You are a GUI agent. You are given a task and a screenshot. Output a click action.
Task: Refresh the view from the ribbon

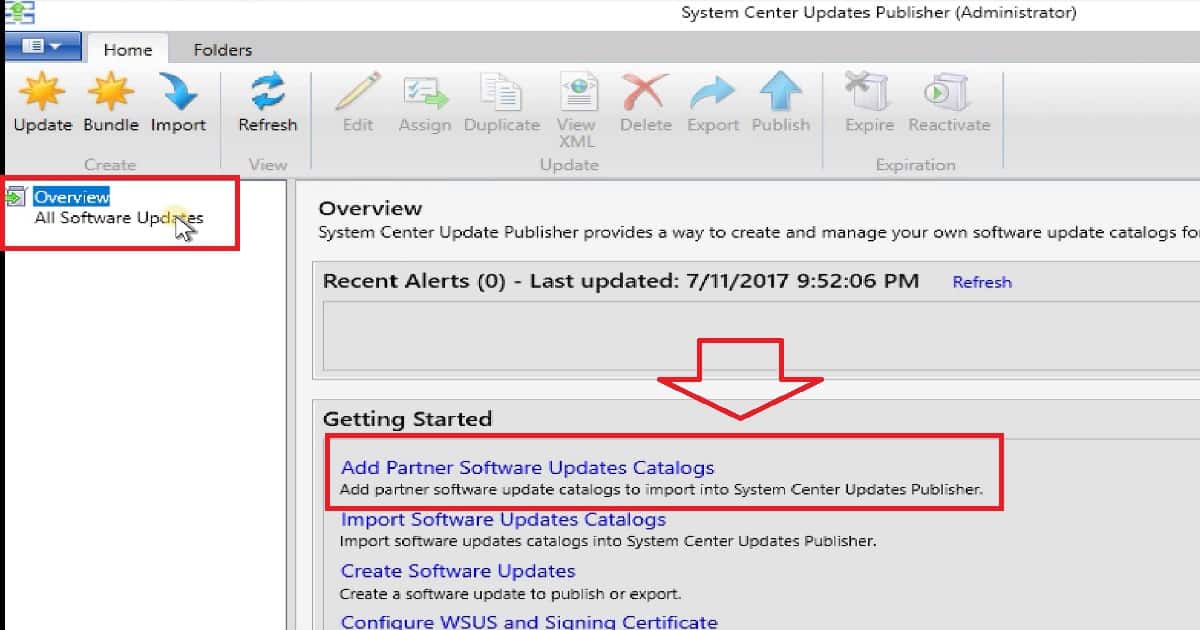point(267,103)
